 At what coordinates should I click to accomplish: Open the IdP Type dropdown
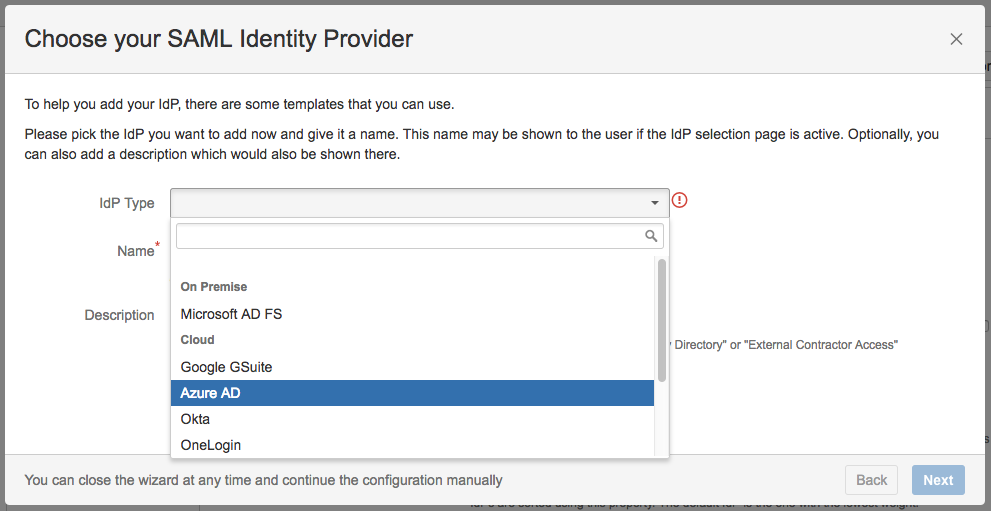[x=420, y=202]
